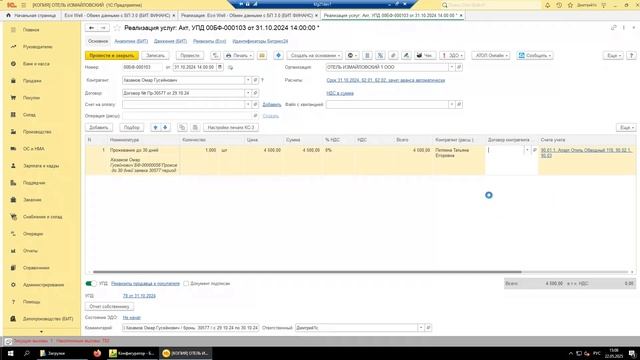Viewport: 640px width, 360px height.
Task: Open the Начальная страница tab
Action: point(31,16)
